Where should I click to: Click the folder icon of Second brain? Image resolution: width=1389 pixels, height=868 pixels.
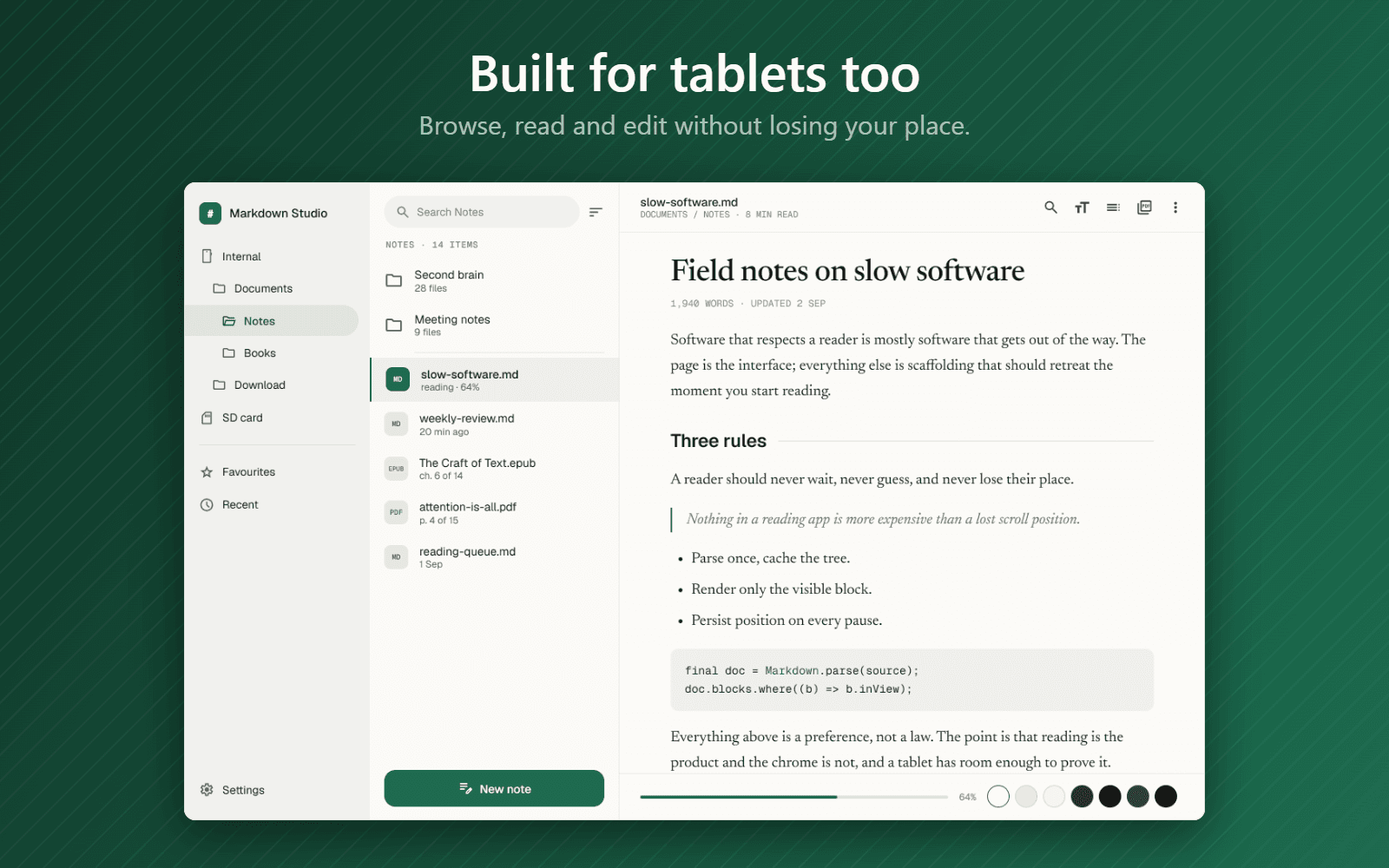(x=393, y=280)
